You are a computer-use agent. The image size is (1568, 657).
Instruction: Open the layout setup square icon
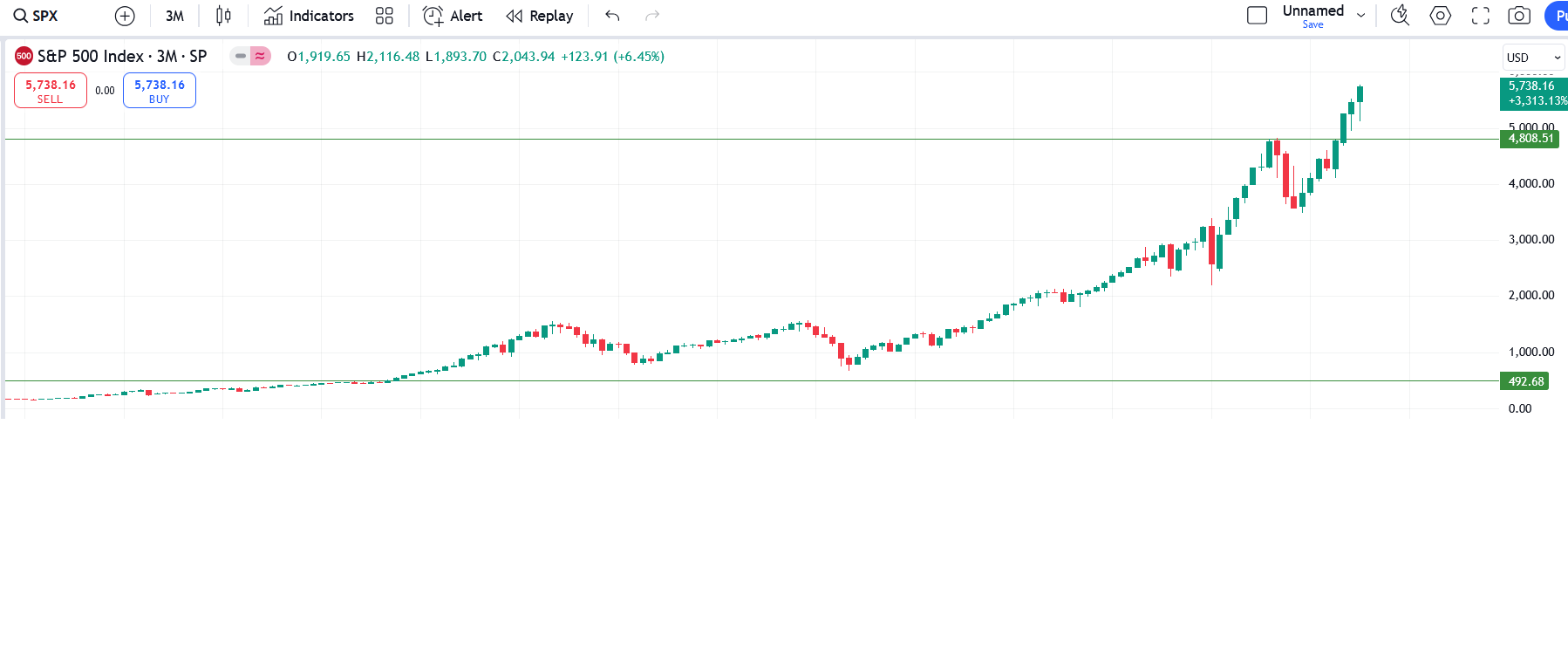coord(1257,16)
